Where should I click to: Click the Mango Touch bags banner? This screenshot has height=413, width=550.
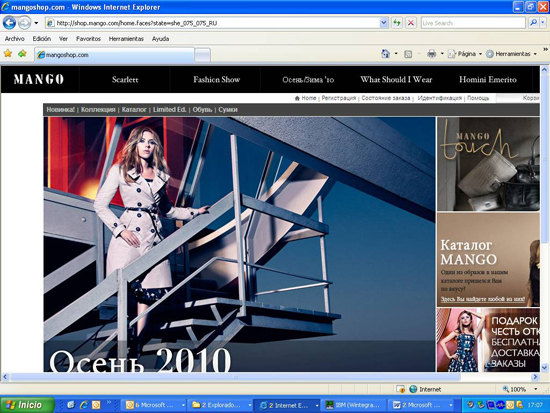click(488, 164)
